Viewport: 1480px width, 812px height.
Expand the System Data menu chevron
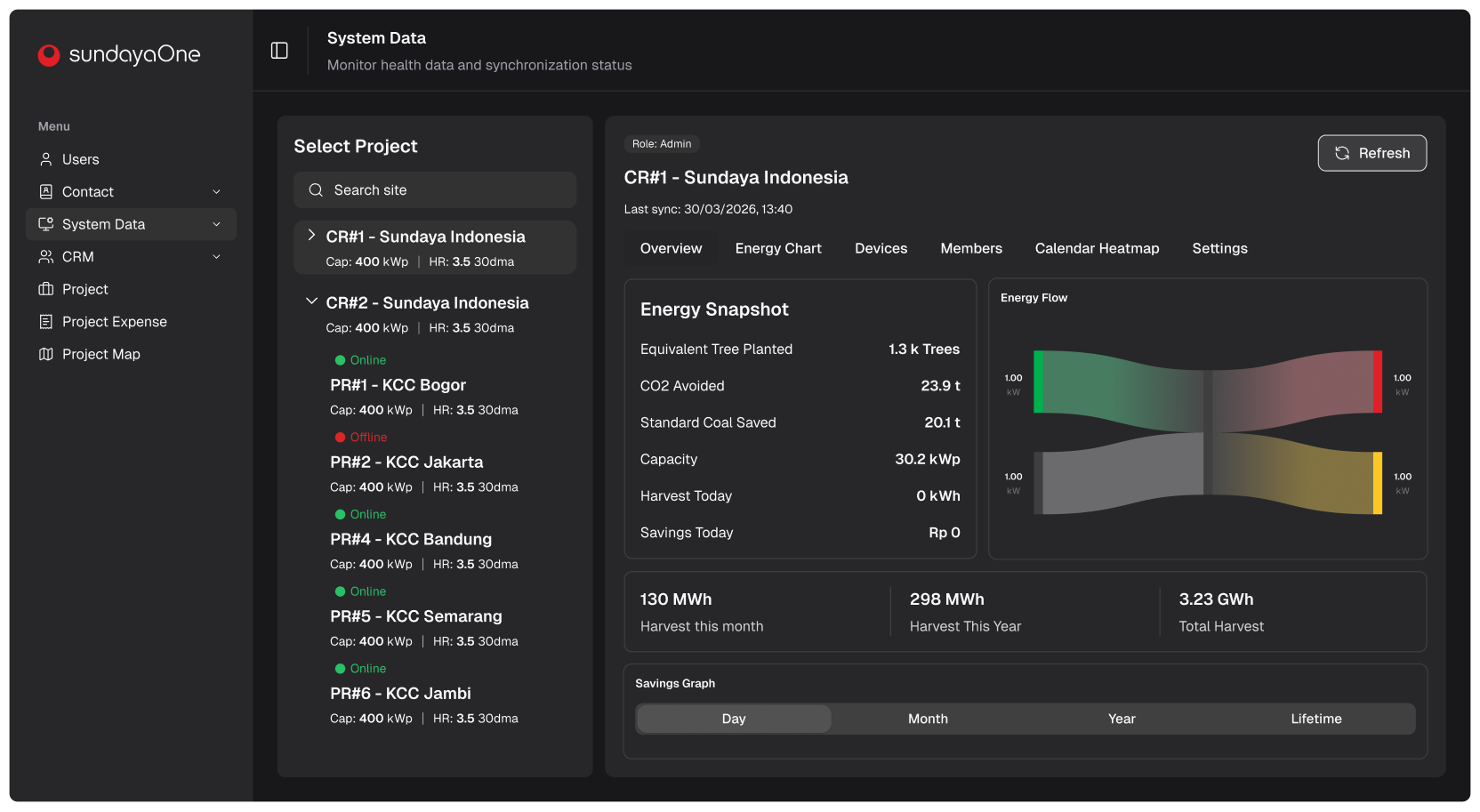pyautogui.click(x=216, y=224)
